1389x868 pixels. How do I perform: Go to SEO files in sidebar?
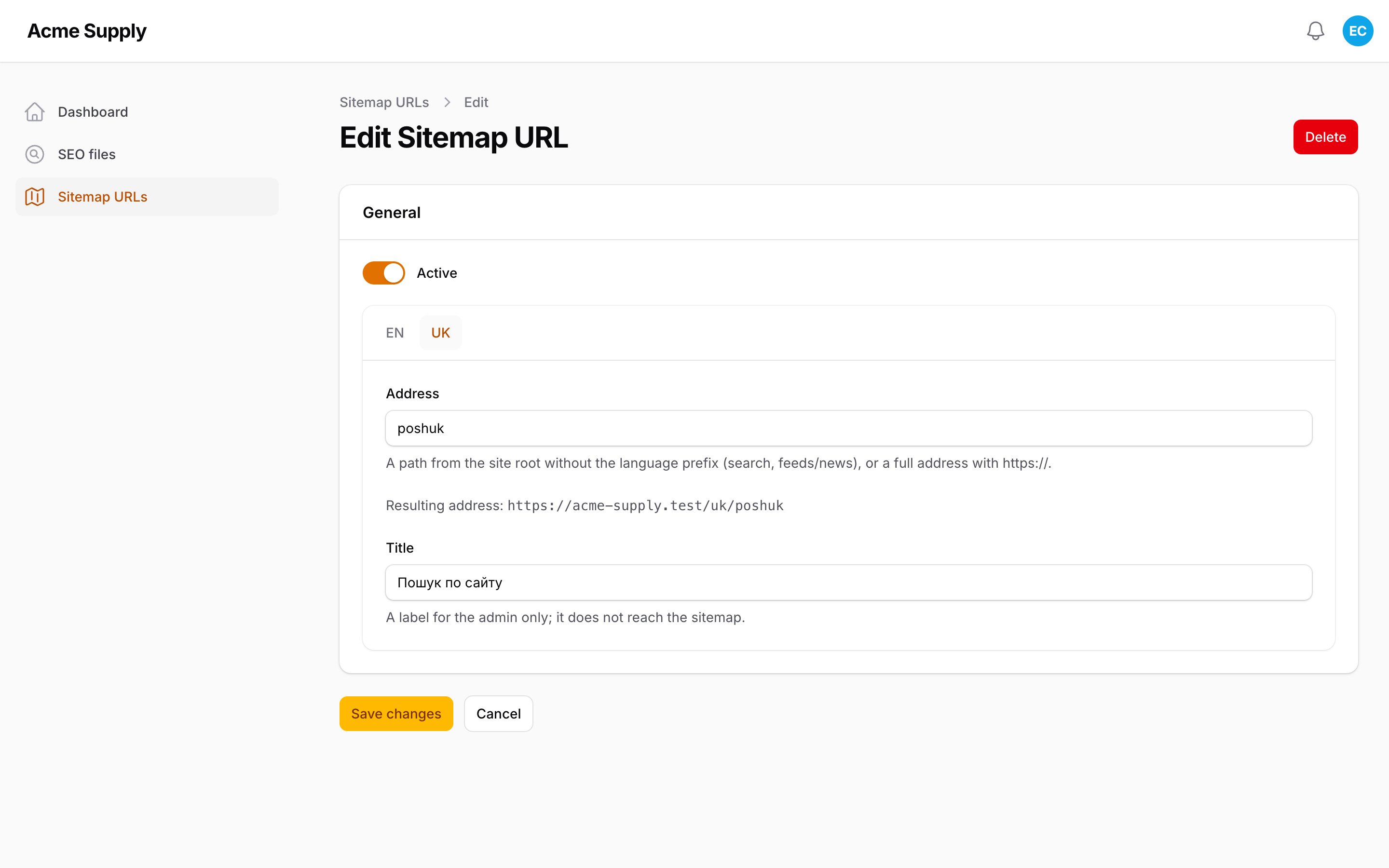(147, 154)
